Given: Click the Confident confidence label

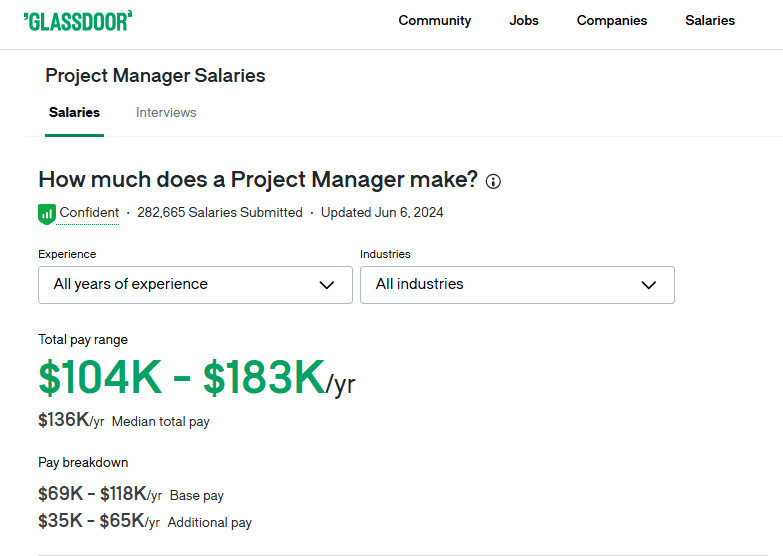Looking at the screenshot, I should (x=89, y=213).
